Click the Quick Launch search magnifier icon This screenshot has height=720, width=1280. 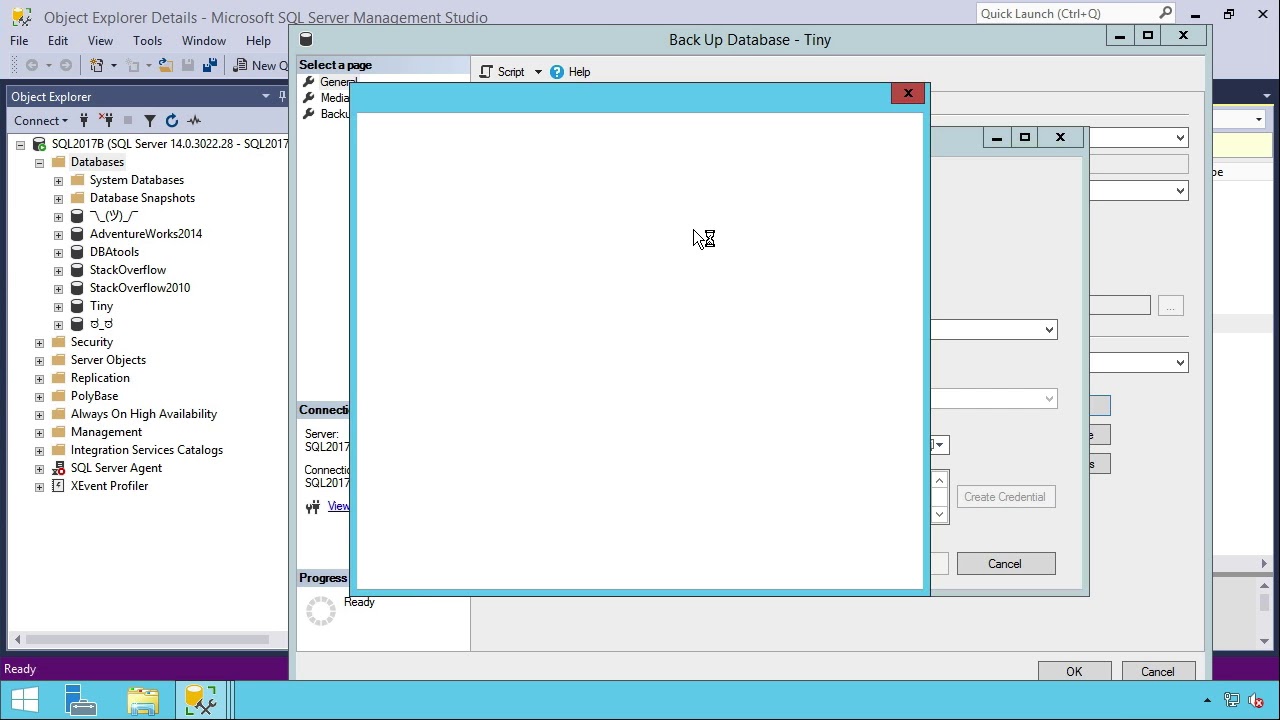[x=1165, y=13]
